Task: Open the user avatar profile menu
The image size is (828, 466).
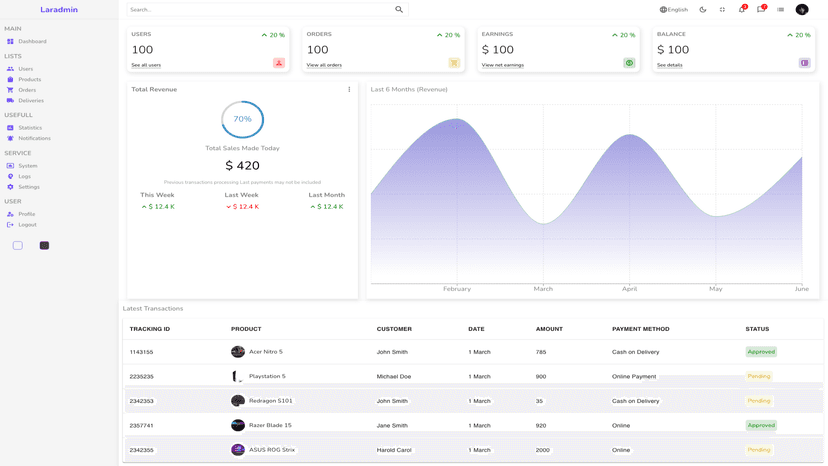Action: (802, 10)
